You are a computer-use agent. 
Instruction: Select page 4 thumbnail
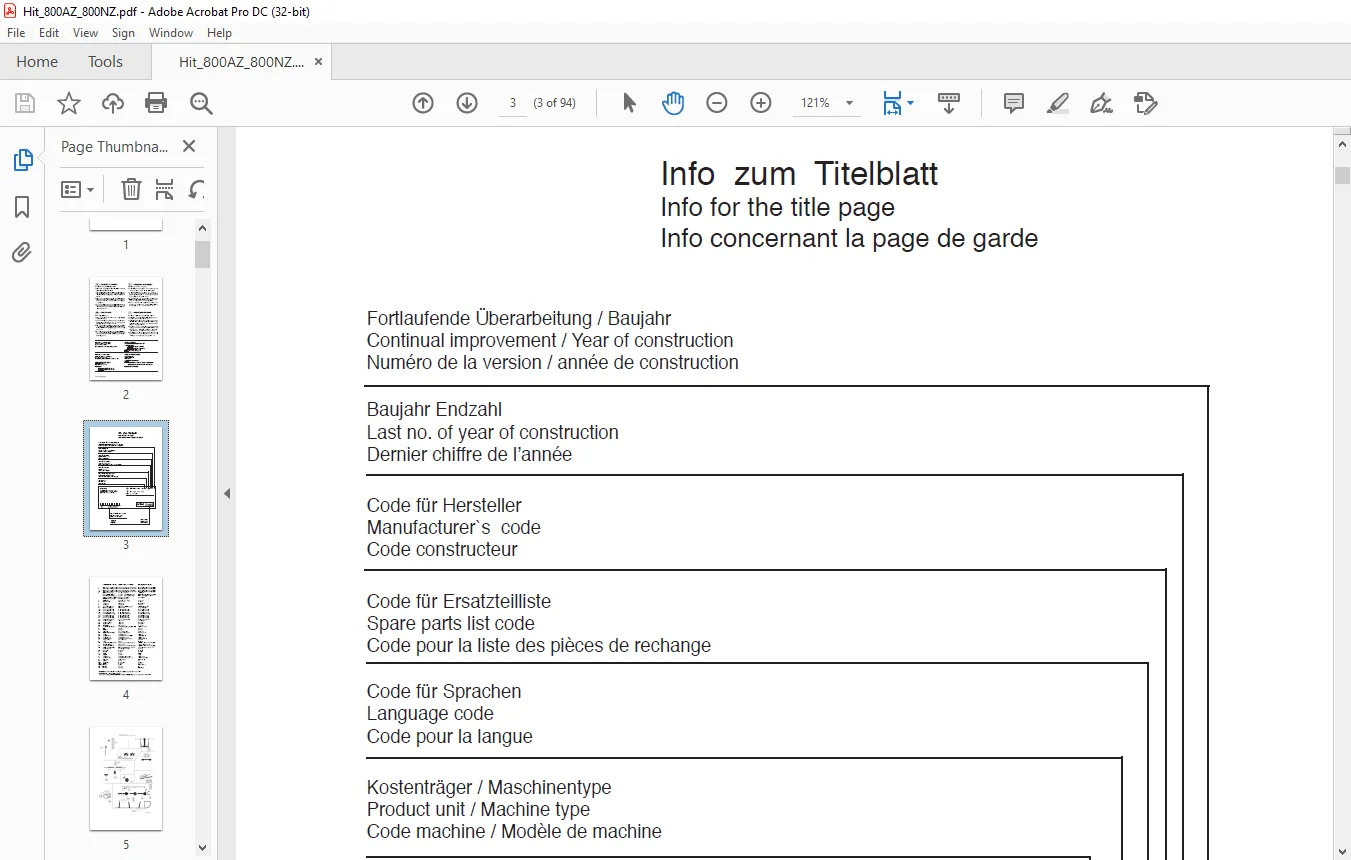pyautogui.click(x=126, y=629)
